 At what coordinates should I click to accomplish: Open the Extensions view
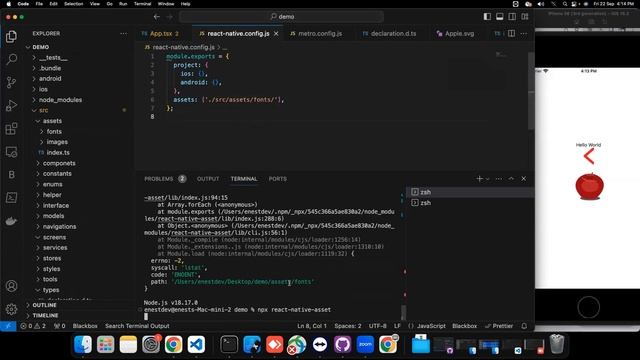pyautogui.click(x=11, y=129)
